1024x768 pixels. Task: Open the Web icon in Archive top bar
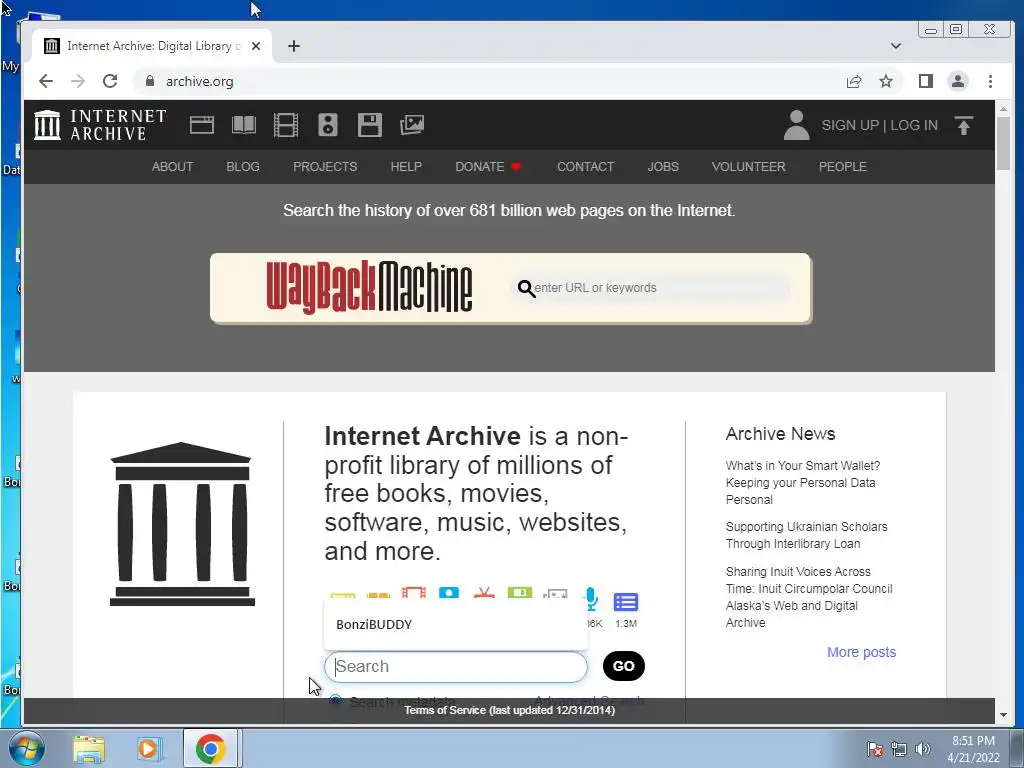[x=202, y=125]
